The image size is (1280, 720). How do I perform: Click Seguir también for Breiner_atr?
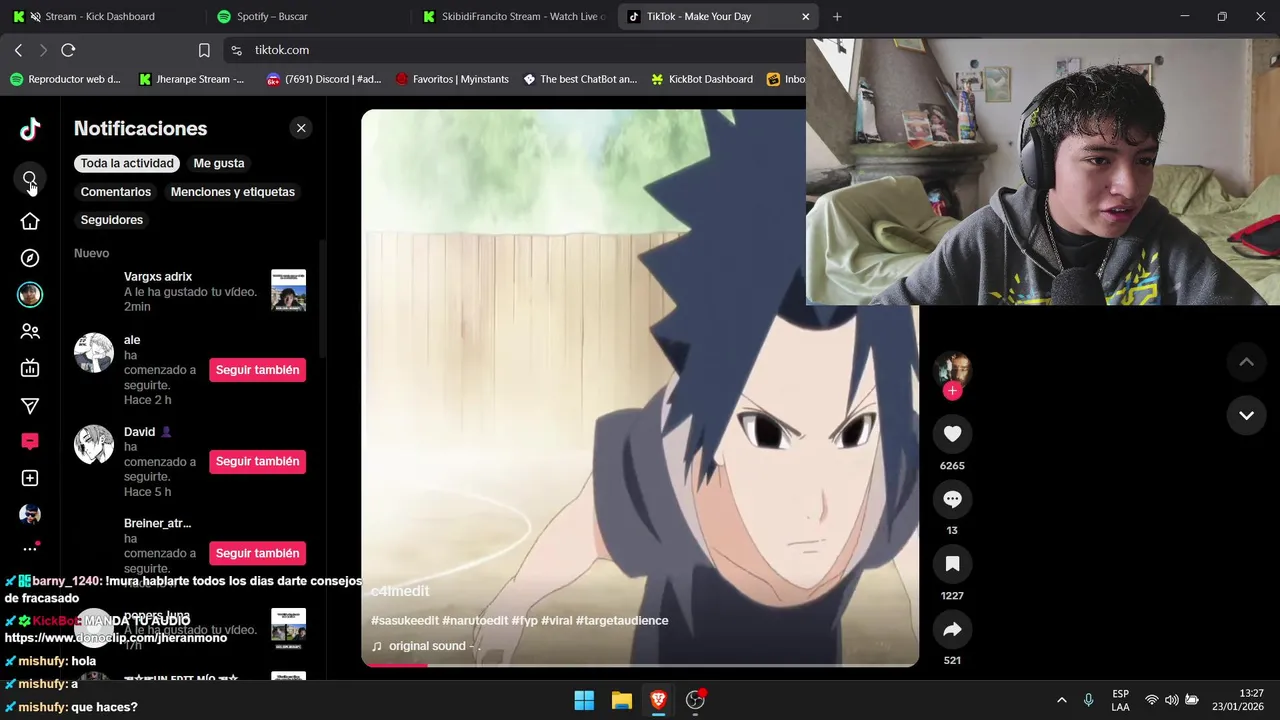tap(257, 553)
